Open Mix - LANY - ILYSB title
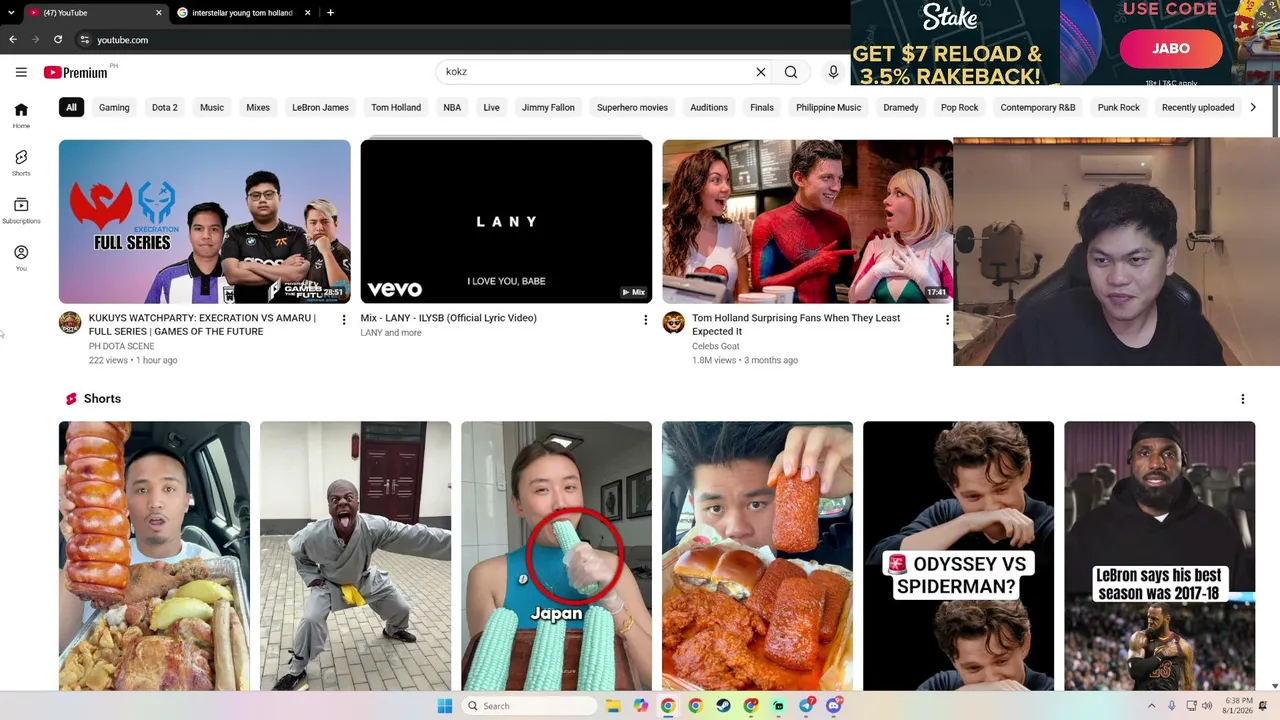Viewport: 1280px width, 720px height. [449, 318]
